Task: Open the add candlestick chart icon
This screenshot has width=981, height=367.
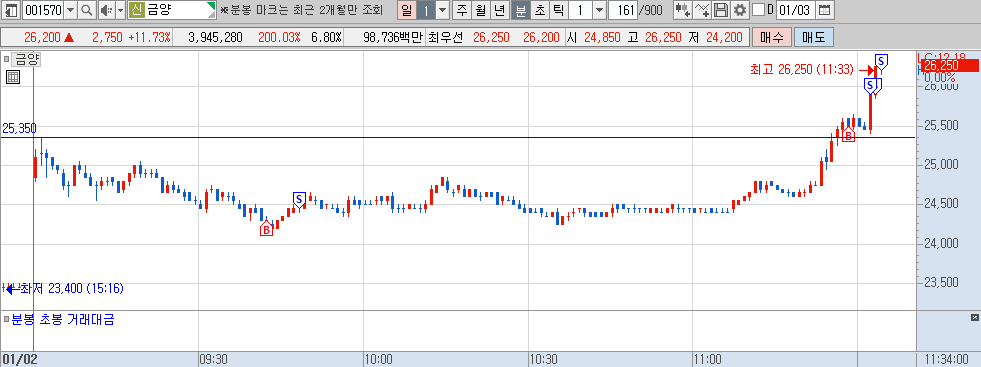Action: [683, 10]
